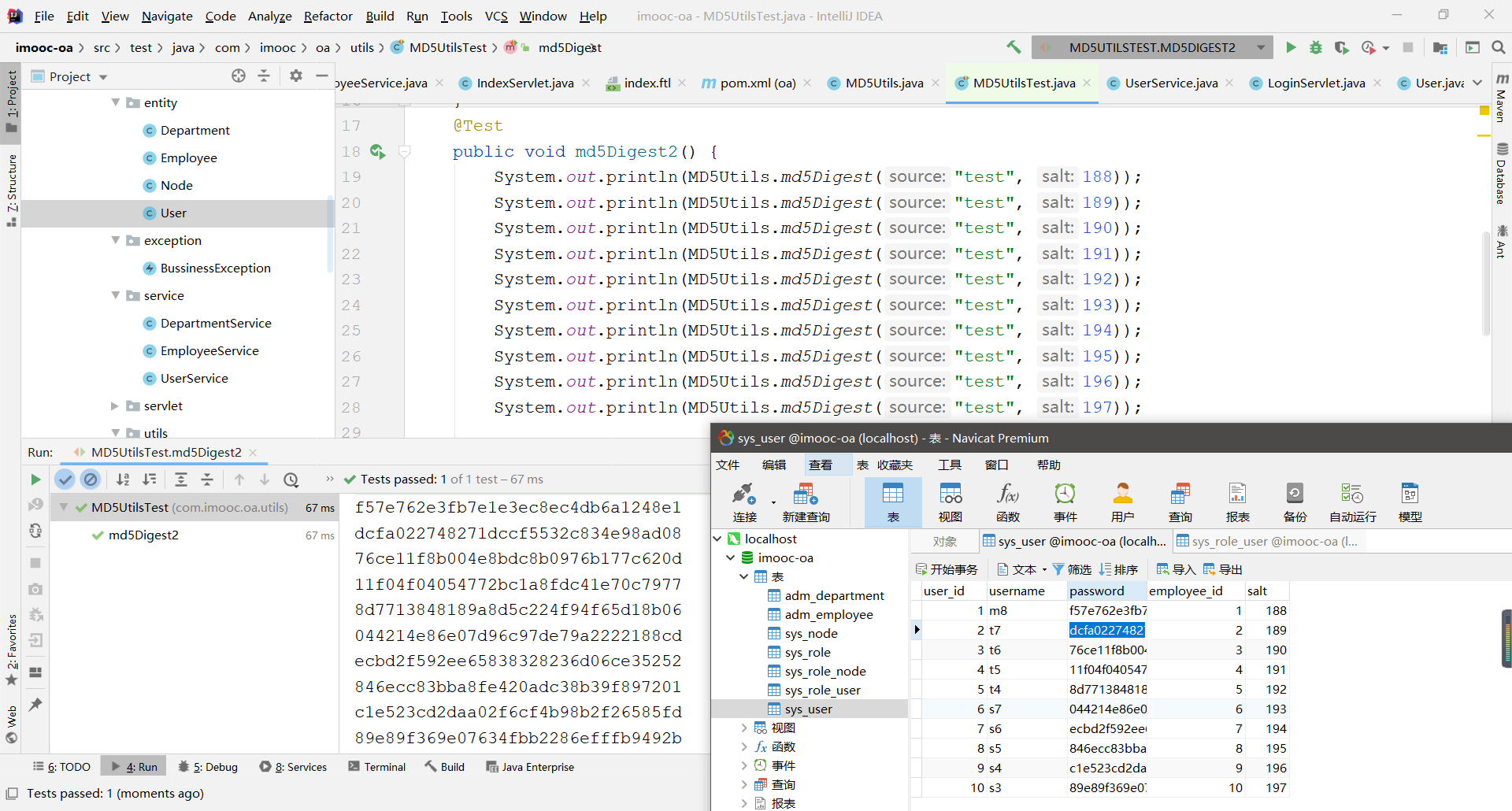Open test history clock icon
The image size is (1512, 811).
click(291, 479)
